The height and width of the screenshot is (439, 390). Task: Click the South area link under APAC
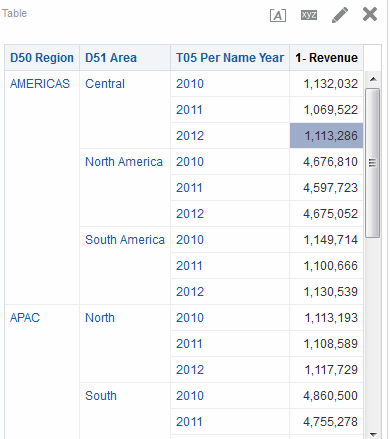click(101, 396)
